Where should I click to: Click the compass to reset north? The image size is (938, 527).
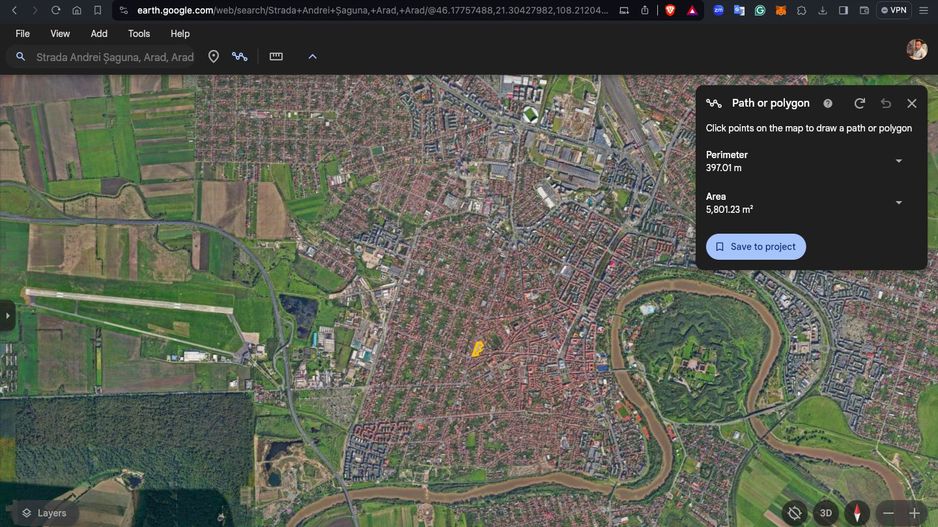[857, 513]
